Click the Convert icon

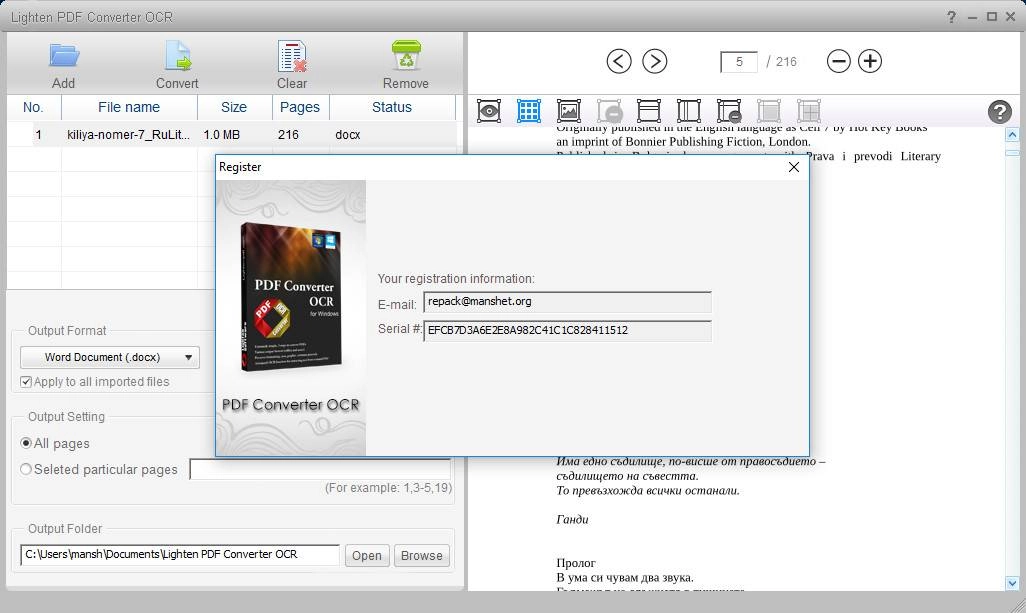click(177, 56)
